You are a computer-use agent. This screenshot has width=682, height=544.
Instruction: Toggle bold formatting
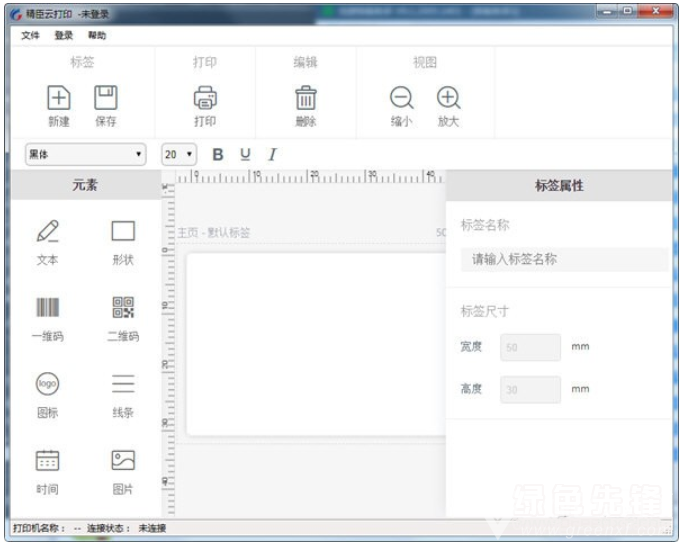coord(218,154)
